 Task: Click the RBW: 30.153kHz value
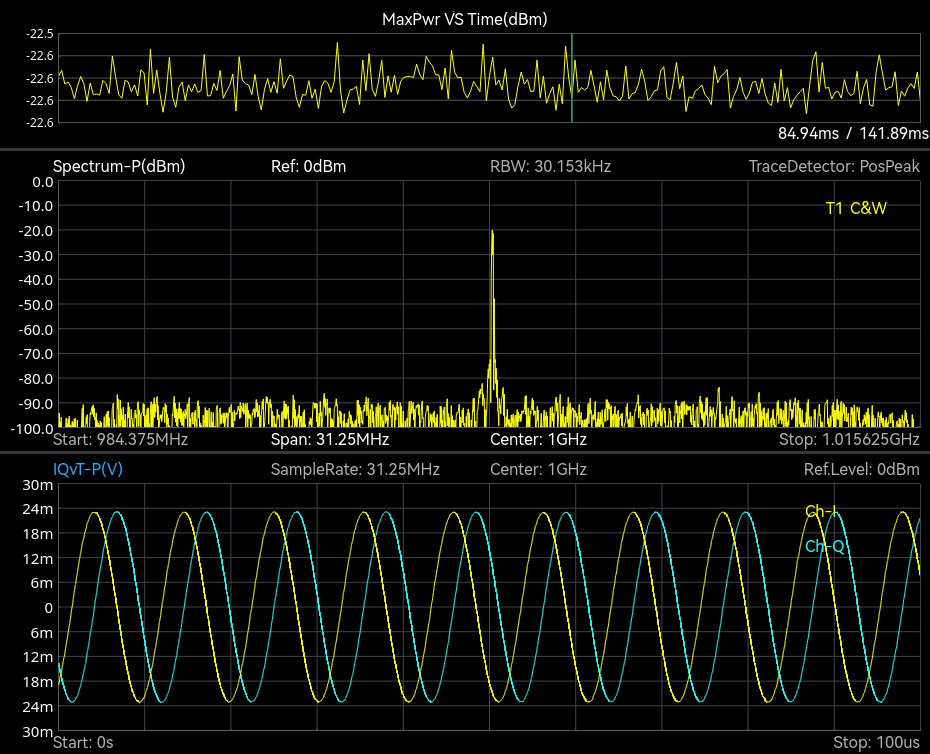tap(550, 166)
